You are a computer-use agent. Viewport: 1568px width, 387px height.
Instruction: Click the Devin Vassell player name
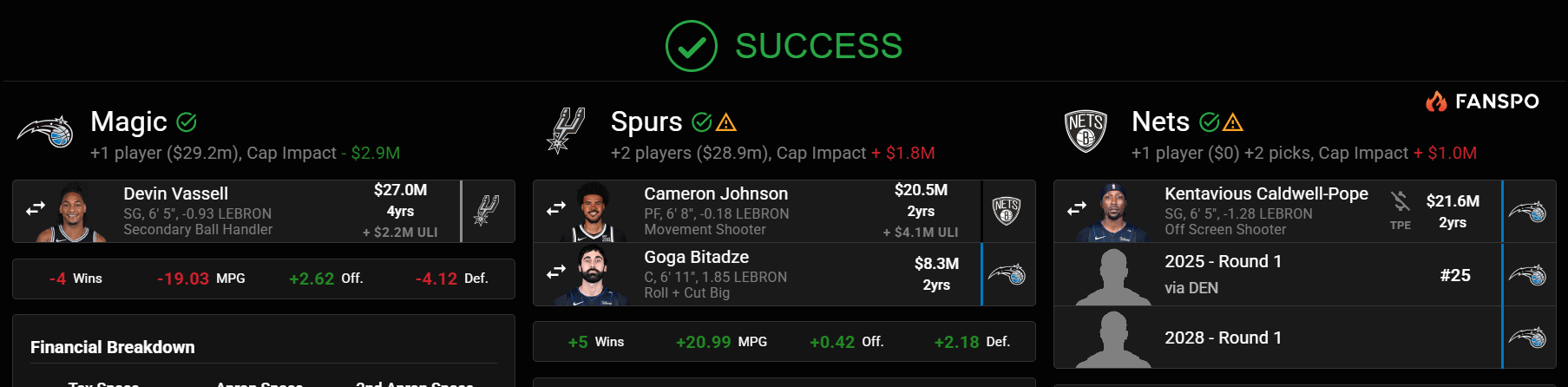(x=176, y=193)
